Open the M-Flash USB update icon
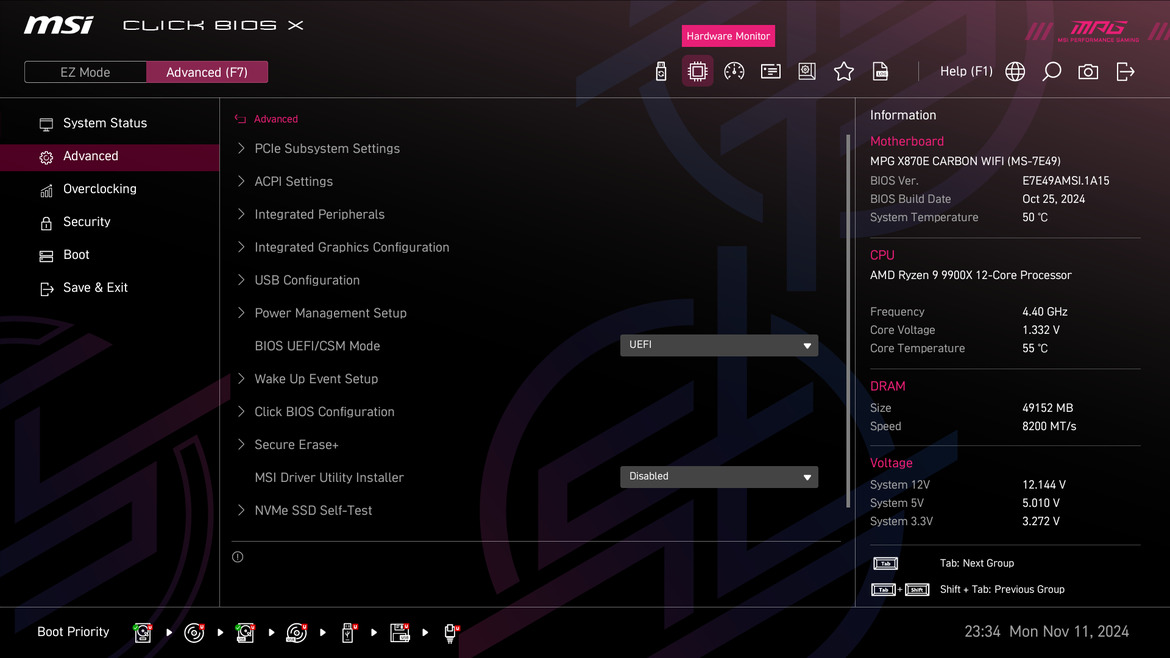Image resolution: width=1170 pixels, height=658 pixels. [x=661, y=72]
